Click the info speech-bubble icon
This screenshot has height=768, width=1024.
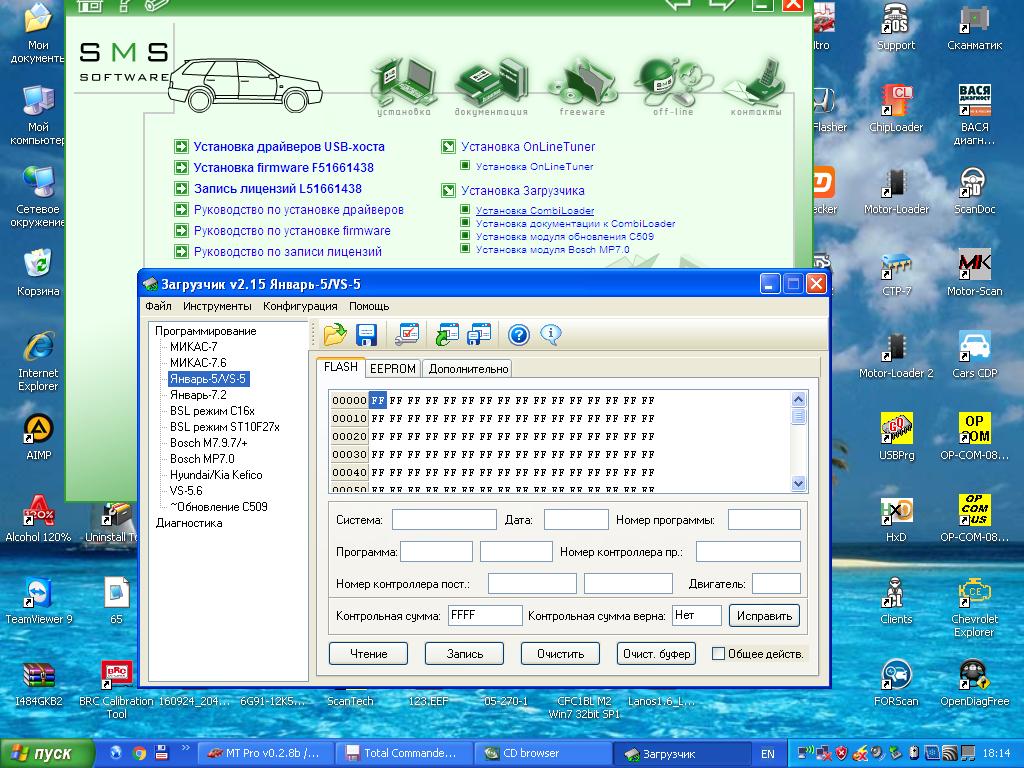pos(551,334)
